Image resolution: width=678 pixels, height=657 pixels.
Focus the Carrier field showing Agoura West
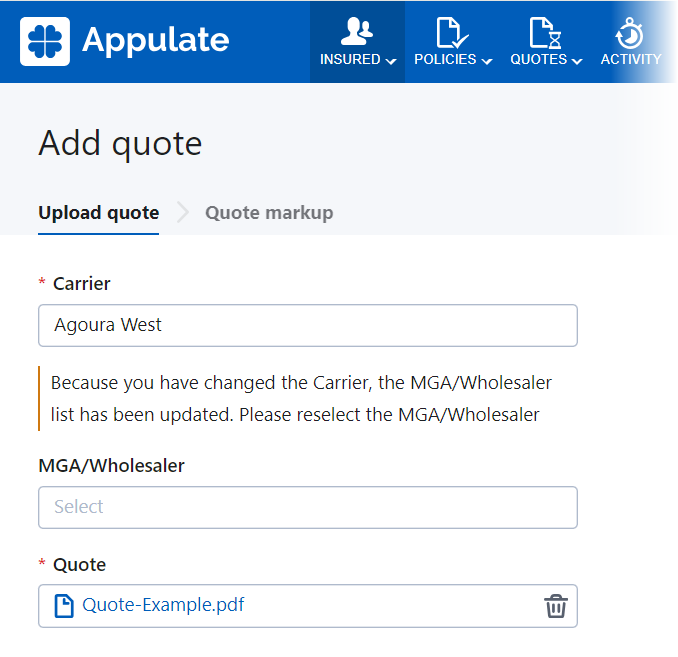point(307,325)
